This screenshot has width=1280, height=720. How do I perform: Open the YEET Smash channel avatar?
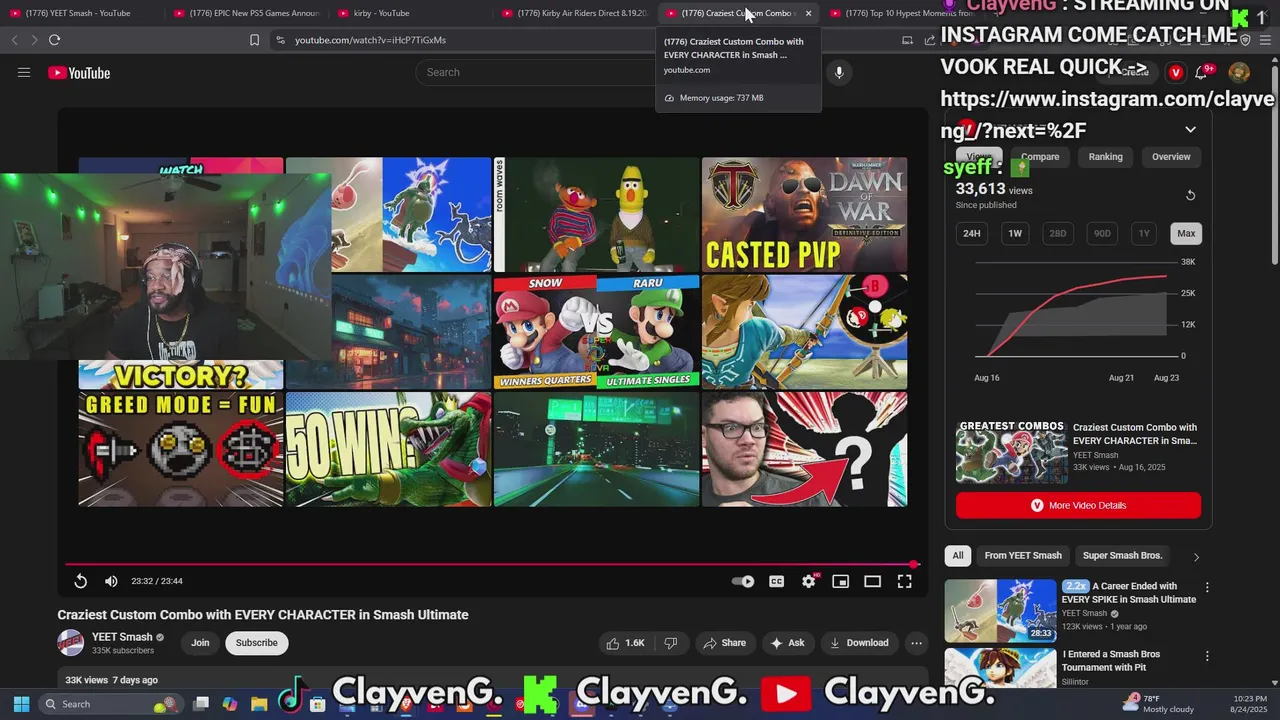[x=70, y=643]
